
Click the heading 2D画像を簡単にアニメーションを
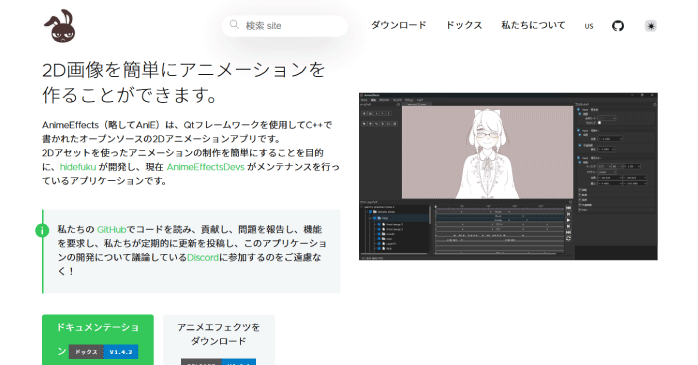point(184,70)
